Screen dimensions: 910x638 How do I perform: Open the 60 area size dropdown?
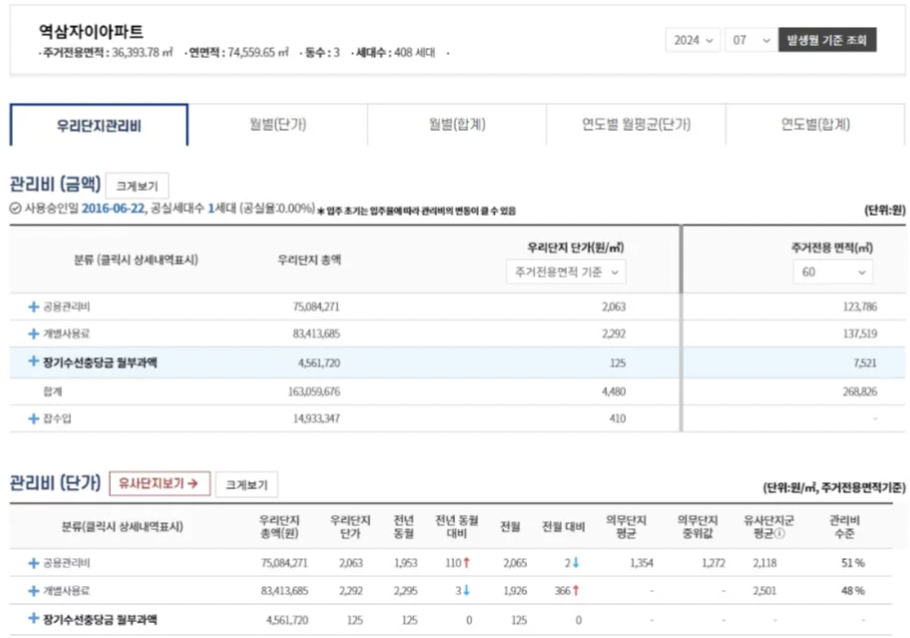coord(833,272)
